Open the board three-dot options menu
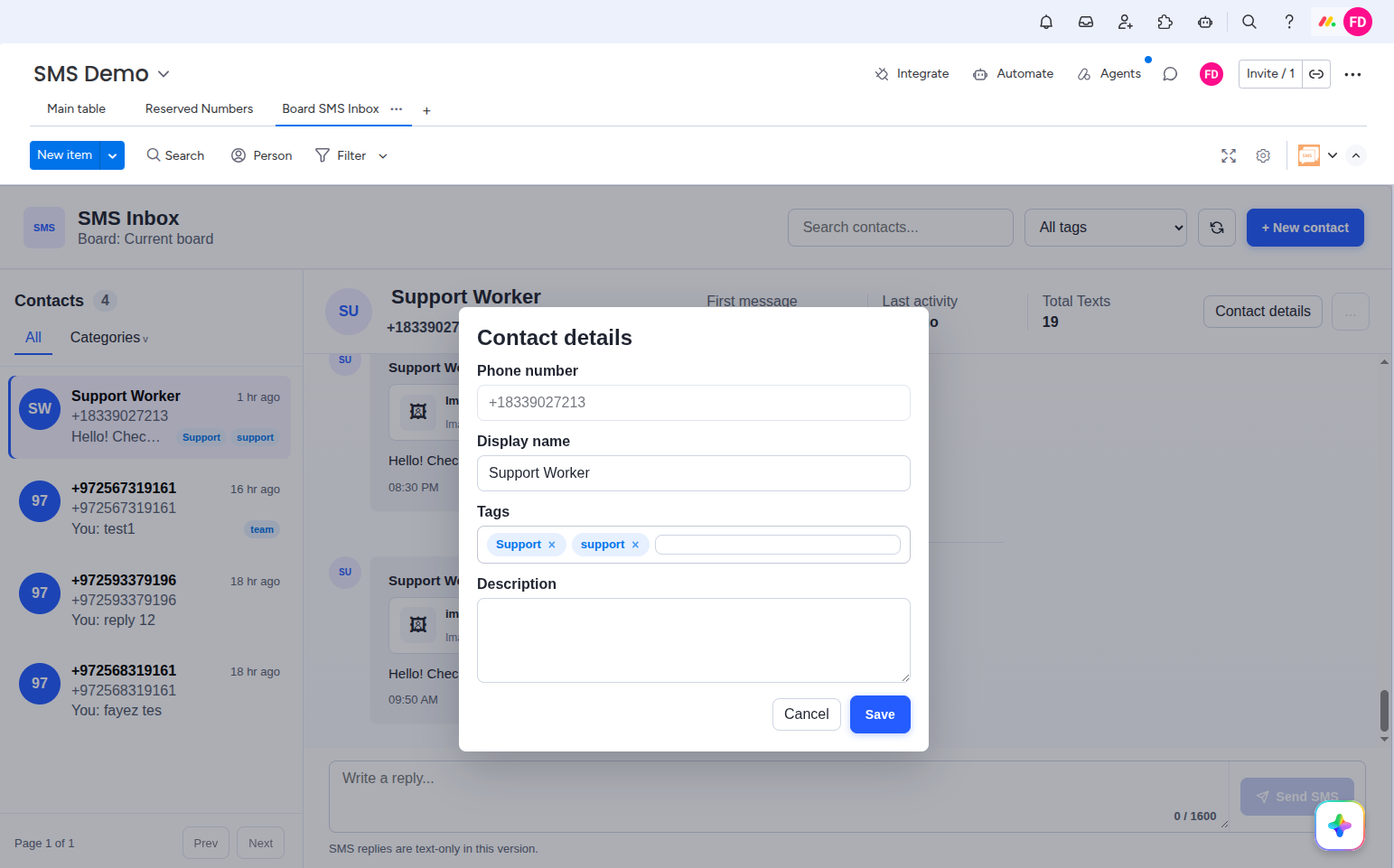The image size is (1394, 868). (x=1352, y=74)
